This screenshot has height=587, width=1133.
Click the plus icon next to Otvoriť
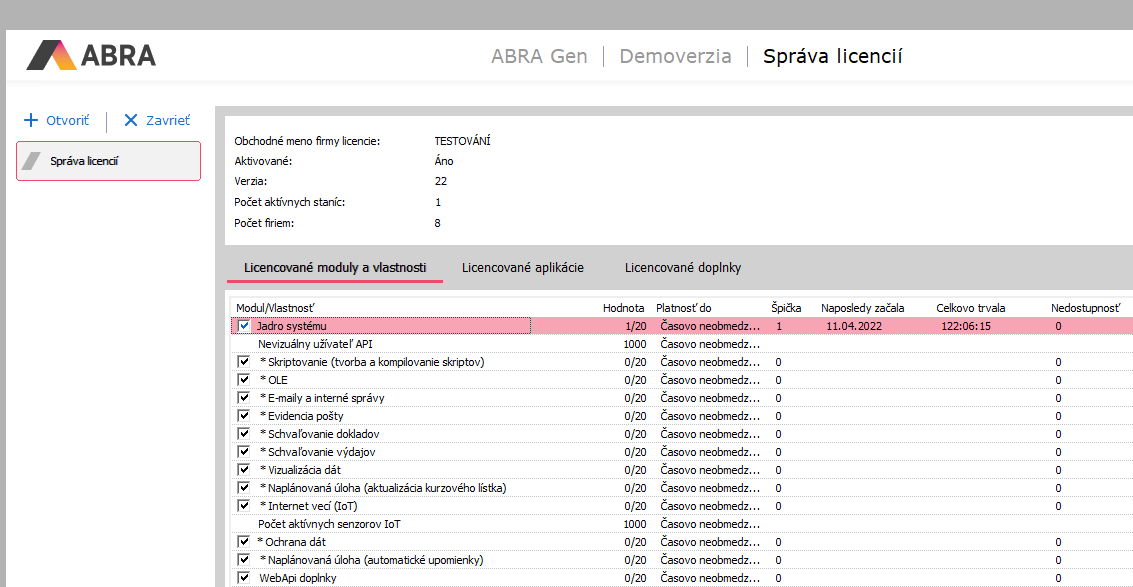pyautogui.click(x=31, y=120)
